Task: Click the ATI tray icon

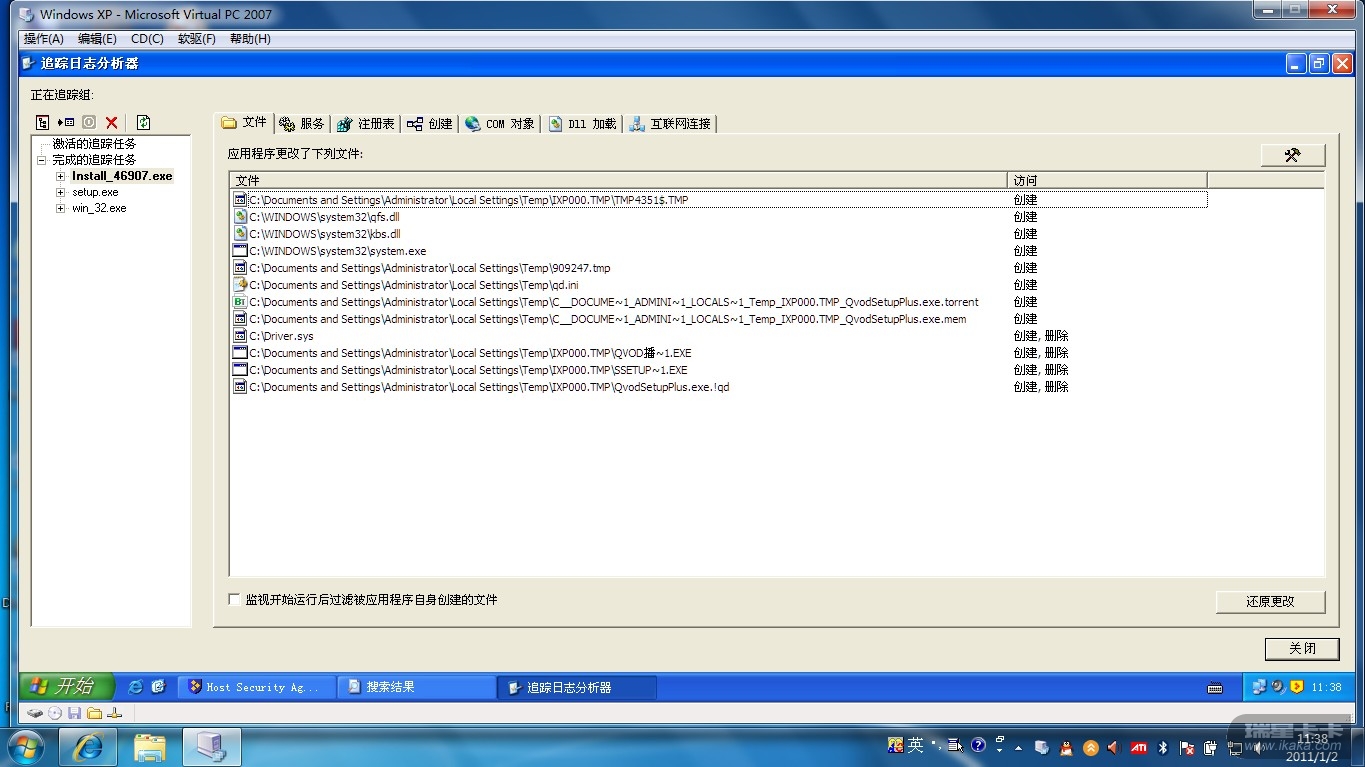Action: [1138, 747]
